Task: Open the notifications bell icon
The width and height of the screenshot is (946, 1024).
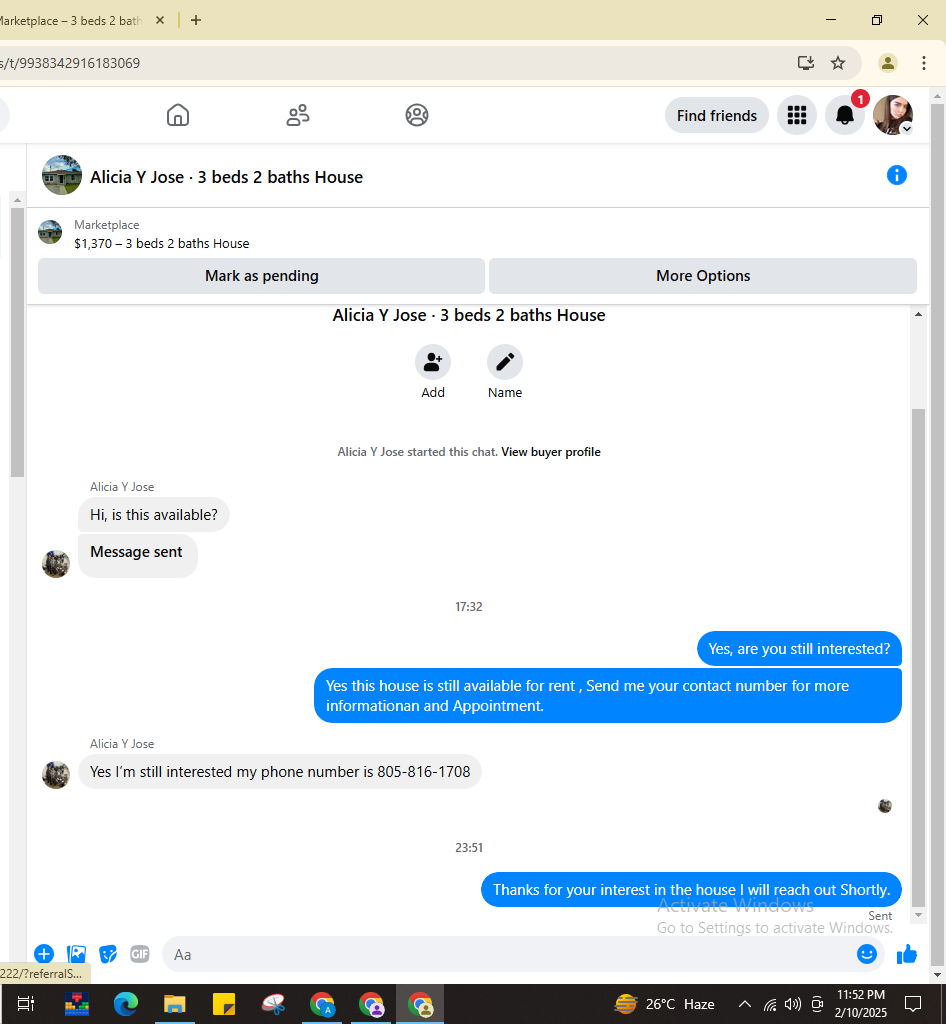Action: [x=845, y=116]
